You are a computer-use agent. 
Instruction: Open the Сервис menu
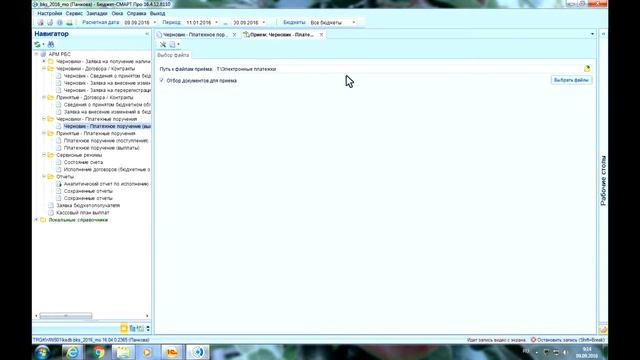(x=74, y=13)
